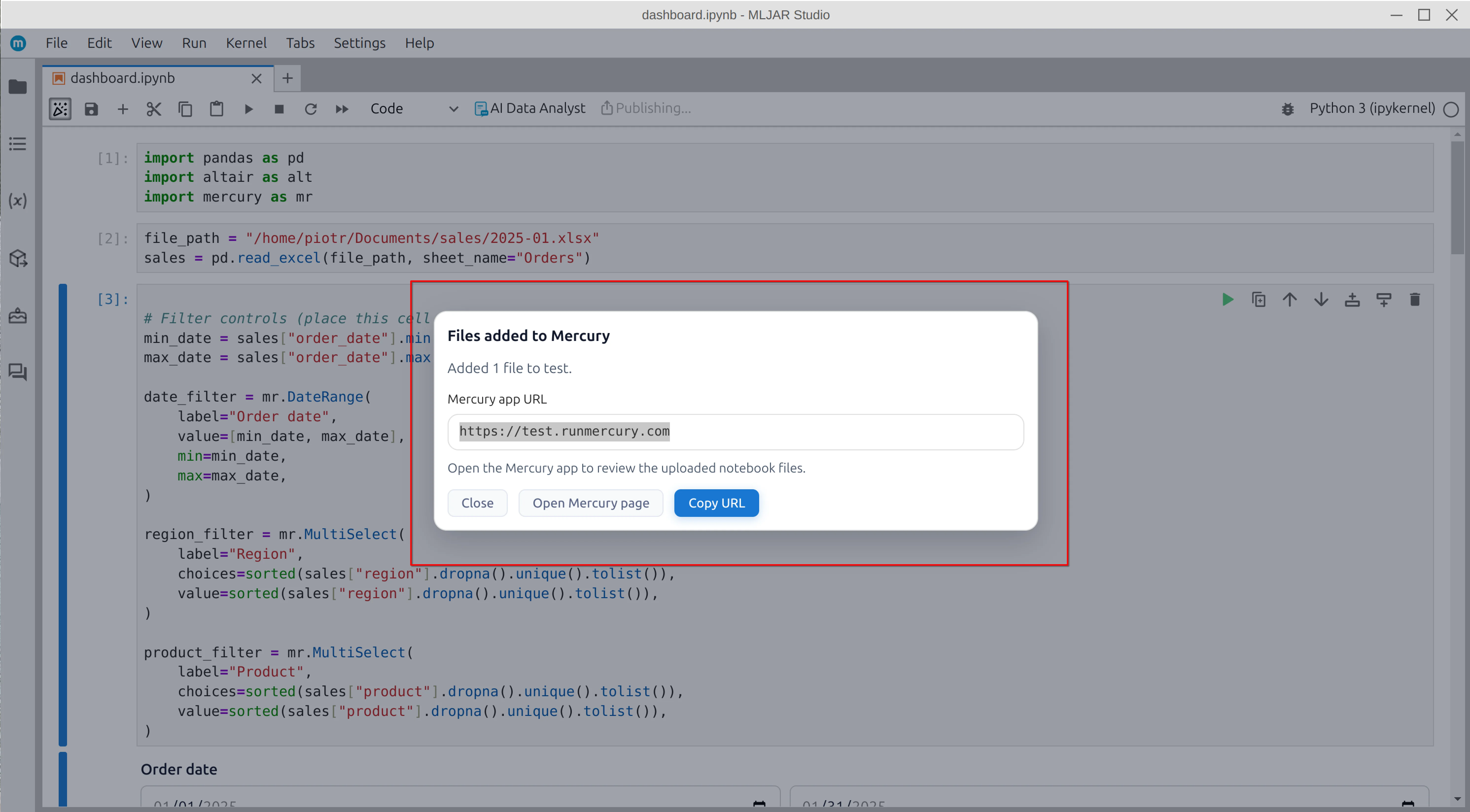Move cell 3 up with arrow icon
Screen dimensions: 1470x812
[x=1290, y=299]
